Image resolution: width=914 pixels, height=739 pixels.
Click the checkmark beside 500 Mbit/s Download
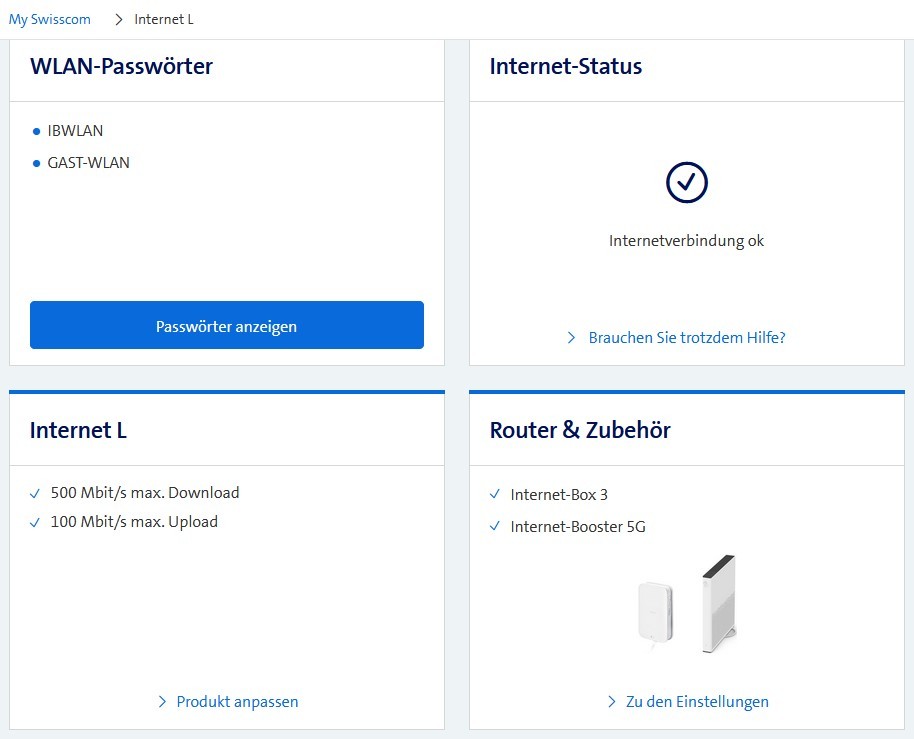pyautogui.click(x=36, y=493)
